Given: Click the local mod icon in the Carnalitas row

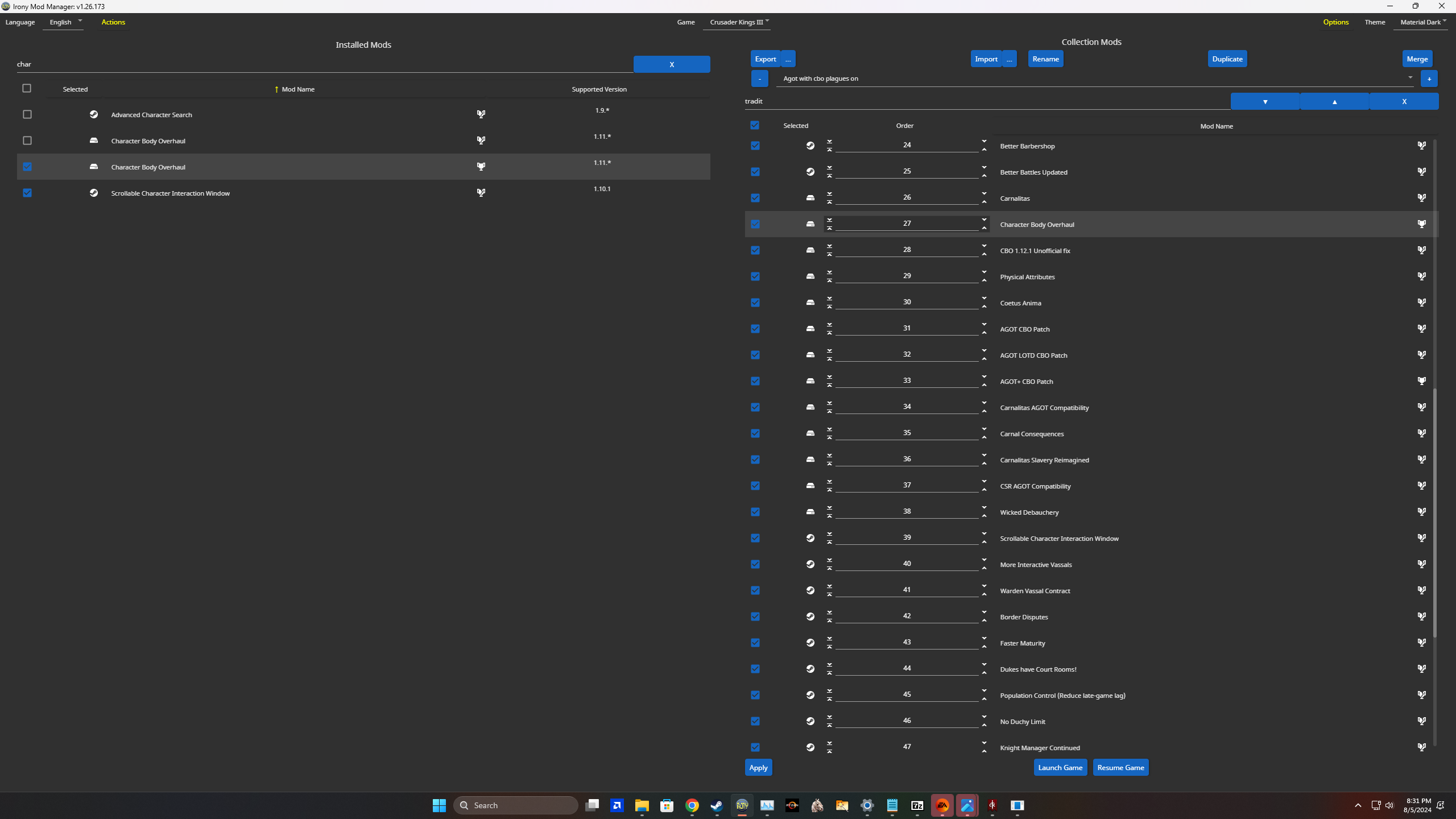Looking at the screenshot, I should 810,198.
